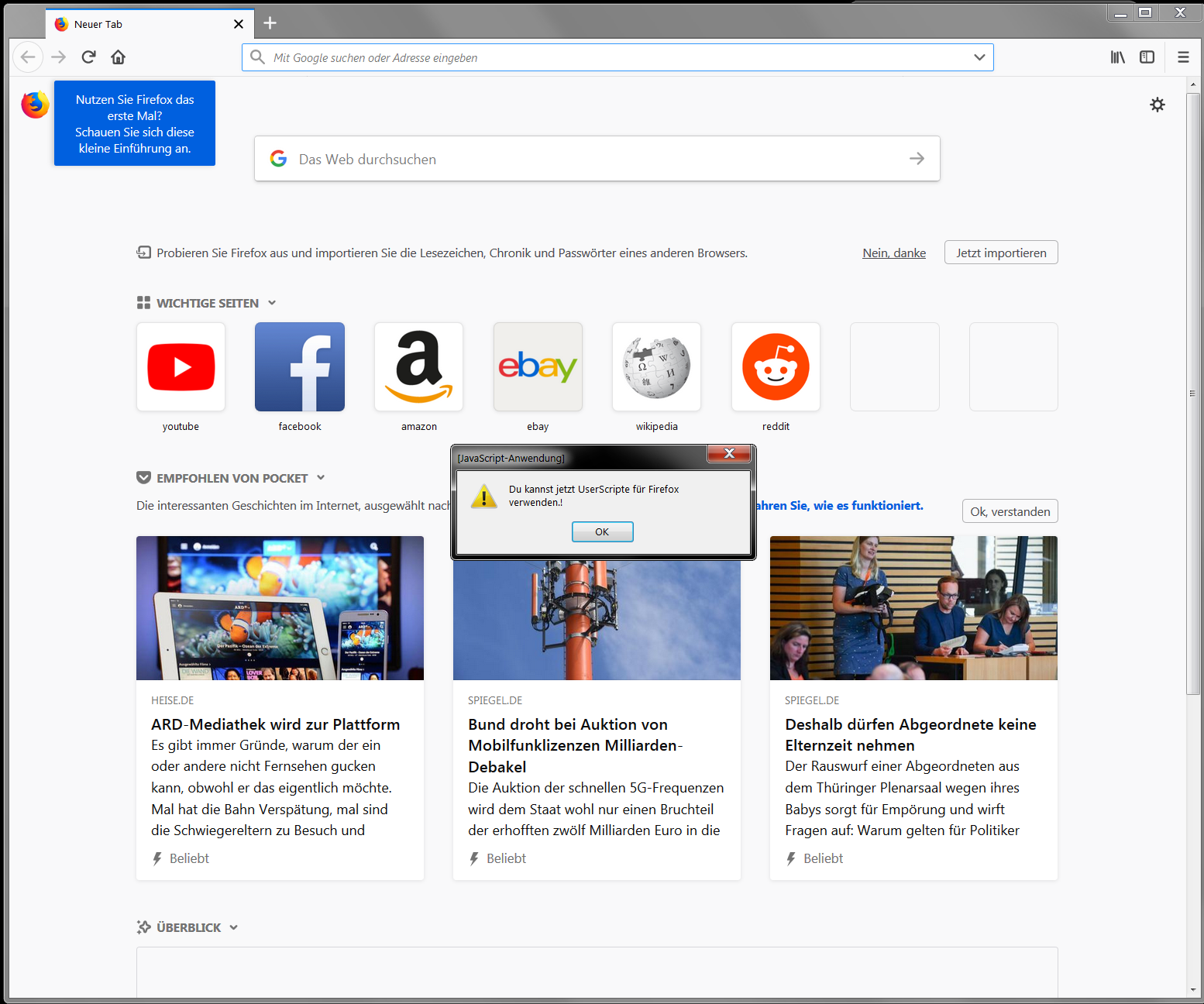This screenshot has width=1204, height=1004.
Task: Click the 'wikipedia' tile caption
Action: [x=657, y=426]
